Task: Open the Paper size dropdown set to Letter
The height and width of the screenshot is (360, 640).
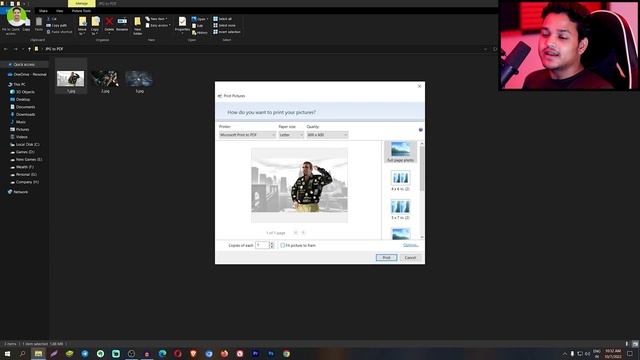Action: 291,135
